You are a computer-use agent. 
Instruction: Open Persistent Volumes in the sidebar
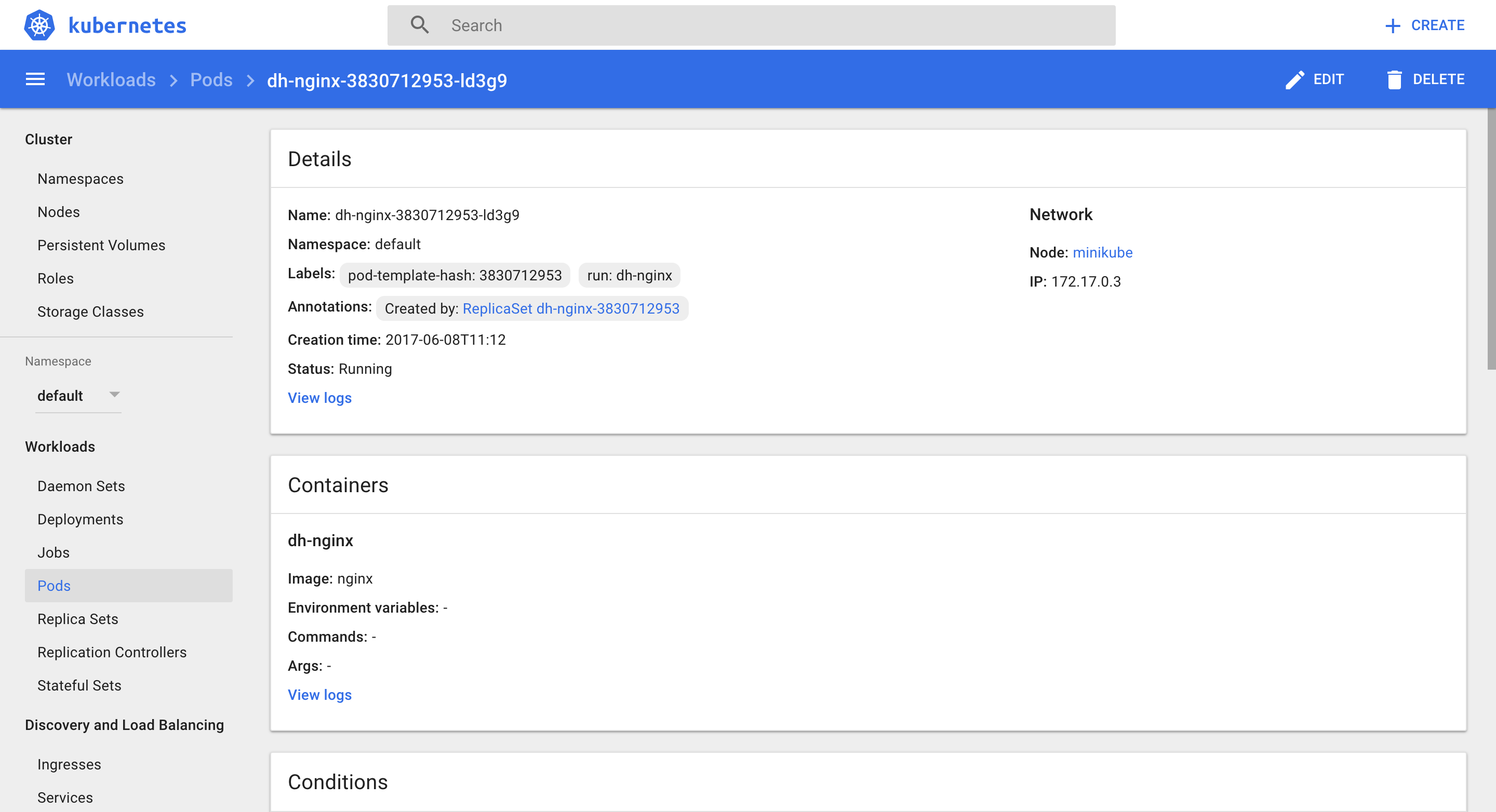click(x=101, y=245)
